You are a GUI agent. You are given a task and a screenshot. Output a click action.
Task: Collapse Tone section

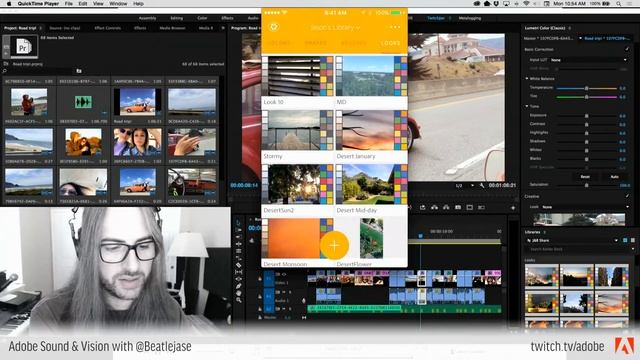(527, 106)
